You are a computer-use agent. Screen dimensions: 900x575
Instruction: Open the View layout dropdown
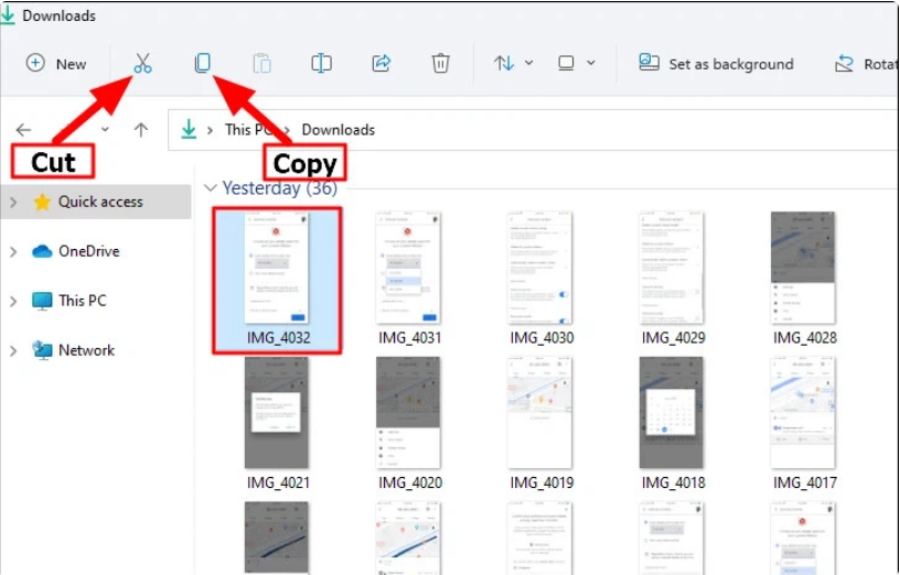[577, 63]
